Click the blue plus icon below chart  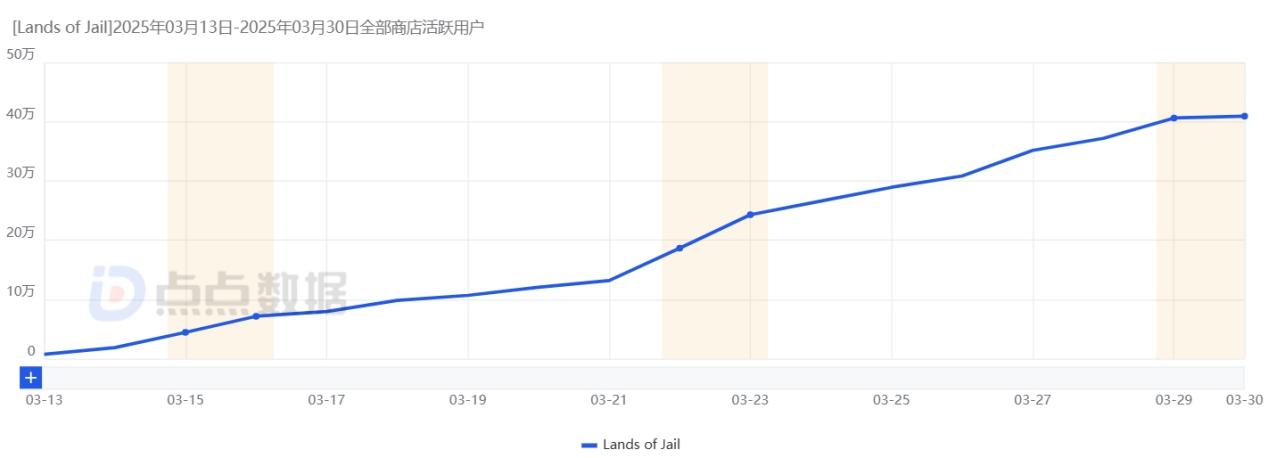(31, 378)
